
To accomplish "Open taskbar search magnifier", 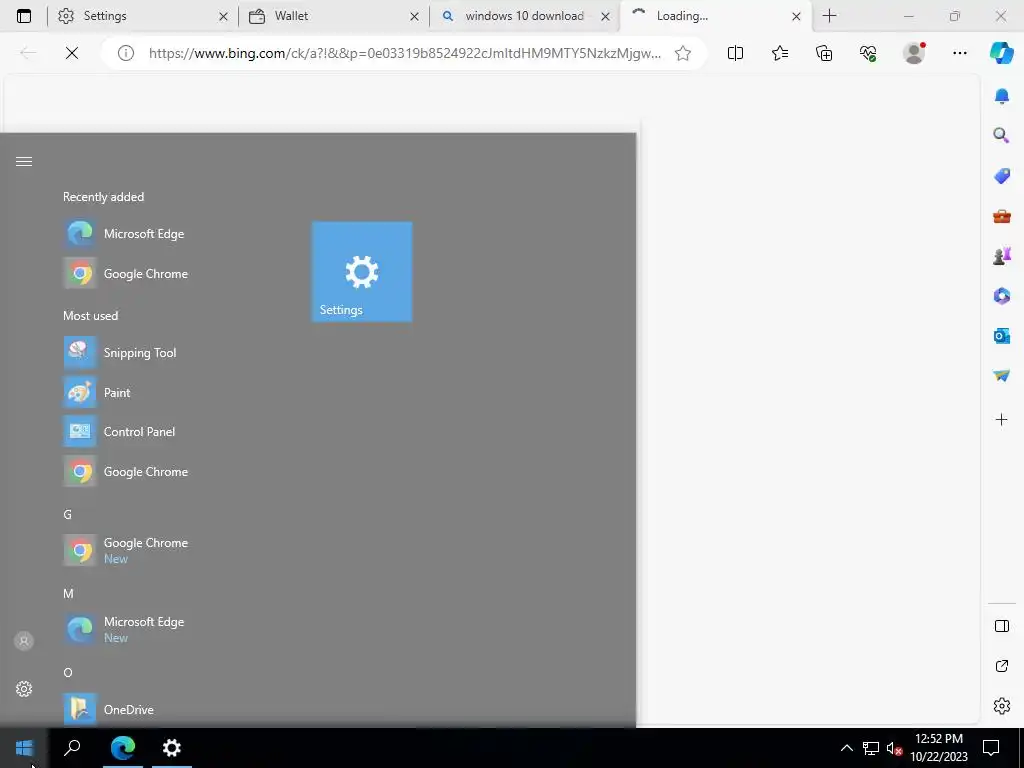I will (x=72, y=748).
